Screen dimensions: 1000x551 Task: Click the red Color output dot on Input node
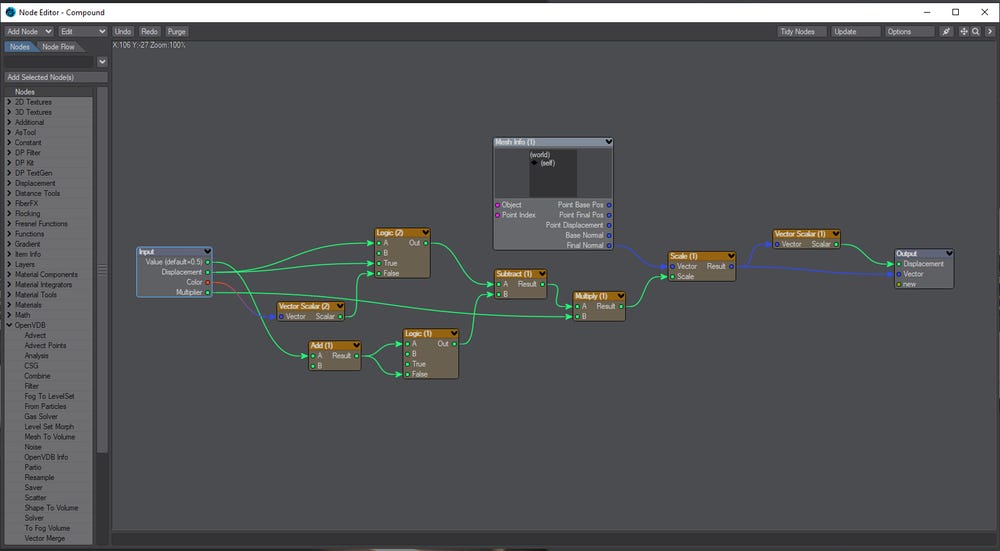208,283
